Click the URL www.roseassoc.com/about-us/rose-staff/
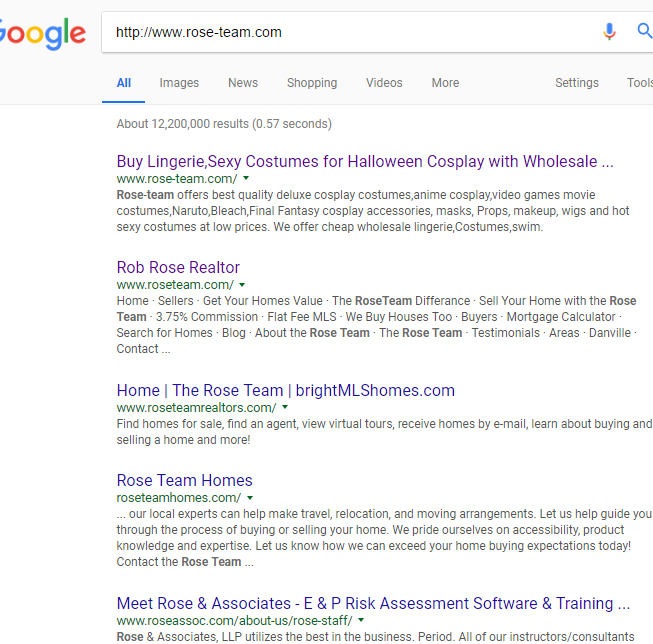The image size is (653, 644). tap(234, 620)
